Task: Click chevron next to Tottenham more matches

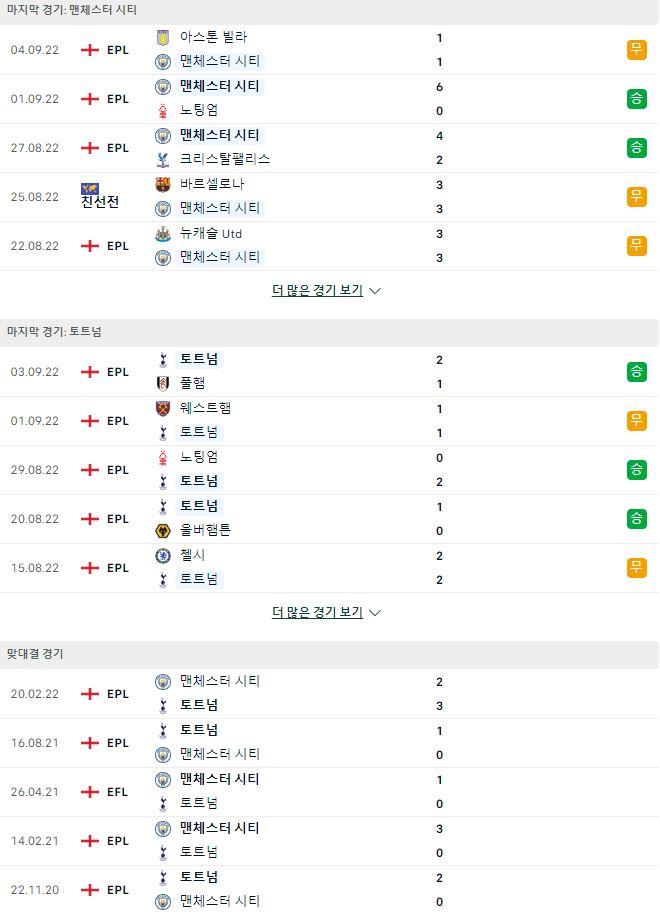Action: point(375,613)
